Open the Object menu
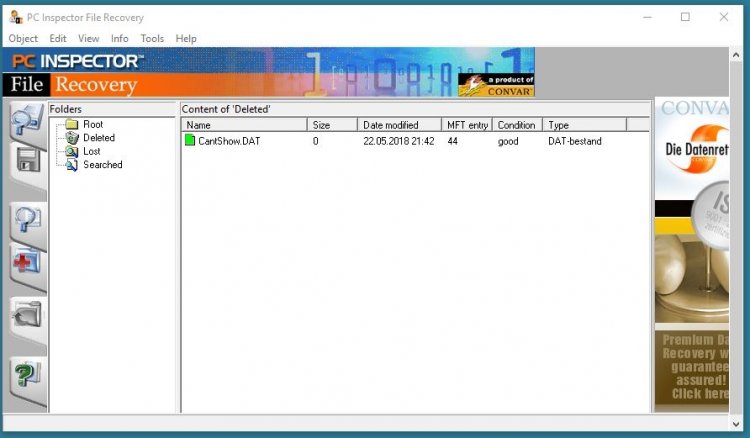 [x=23, y=38]
